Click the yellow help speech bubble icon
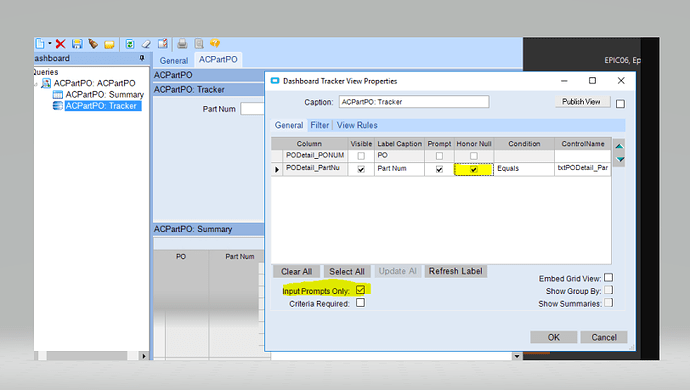Viewport: 690px width, 390px height. point(215,44)
